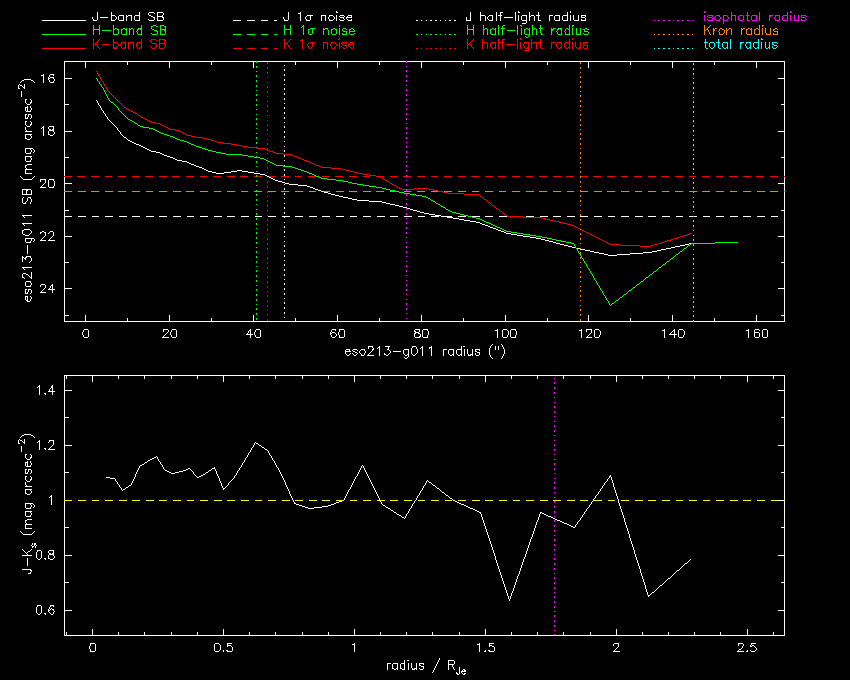This screenshot has height=680, width=850.
Task: Click the magenta isophotal radius legend label
Action: [754, 18]
